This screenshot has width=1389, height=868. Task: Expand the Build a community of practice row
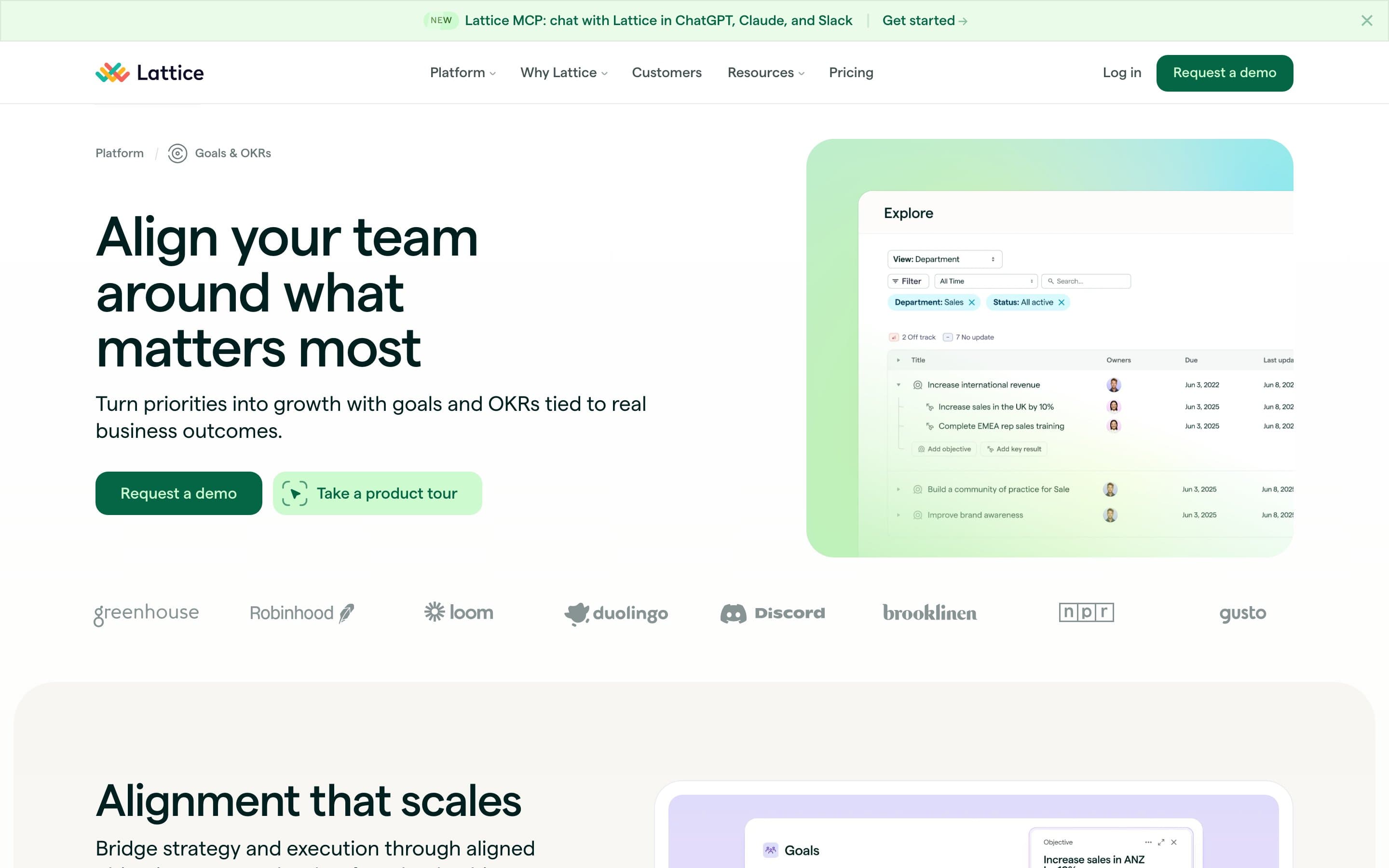click(x=898, y=489)
